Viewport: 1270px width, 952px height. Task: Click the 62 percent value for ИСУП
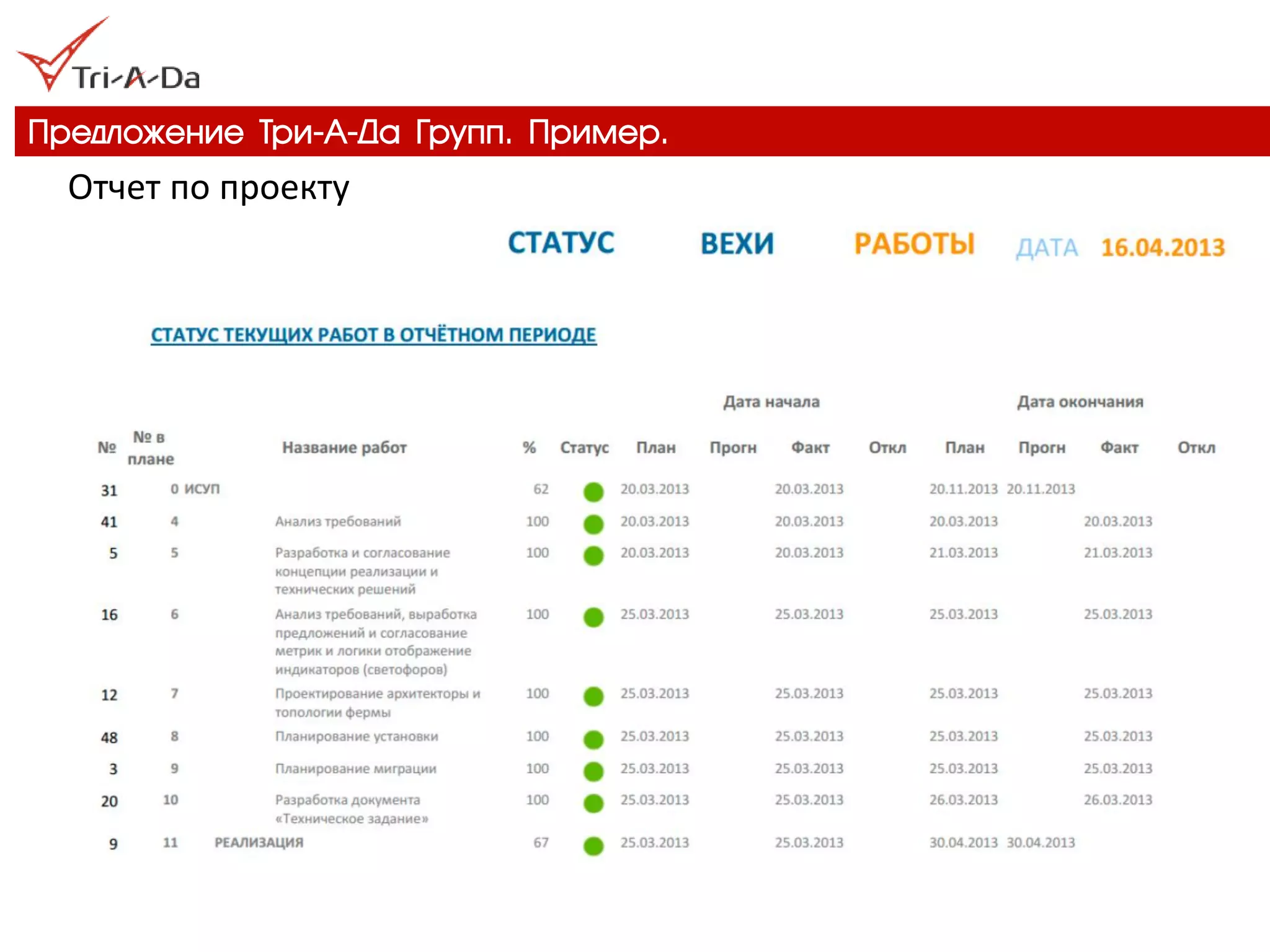(541, 489)
